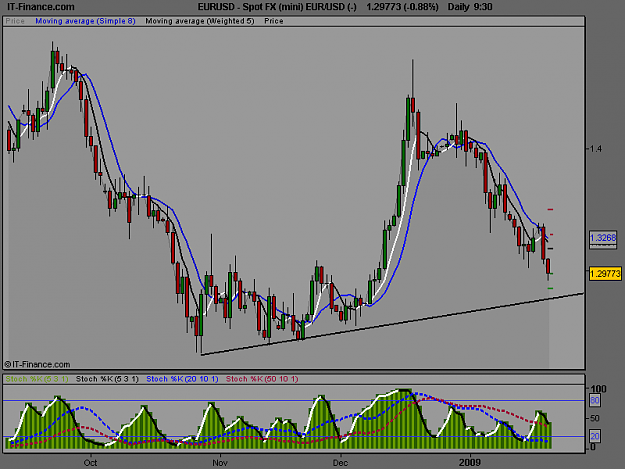The width and height of the screenshot is (625, 469).
Task: Click the IT-Finance.com title text
Action: (x=41, y=7)
